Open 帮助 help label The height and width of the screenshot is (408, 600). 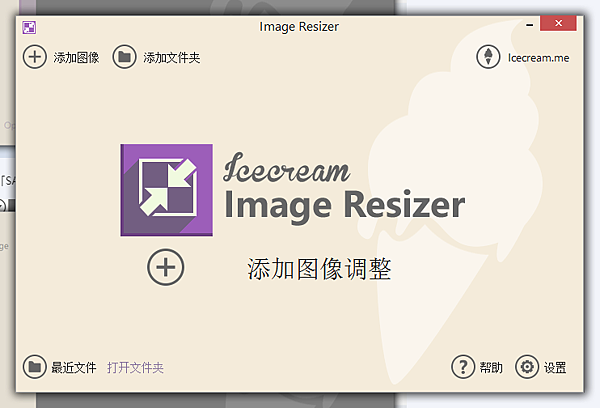pos(491,367)
